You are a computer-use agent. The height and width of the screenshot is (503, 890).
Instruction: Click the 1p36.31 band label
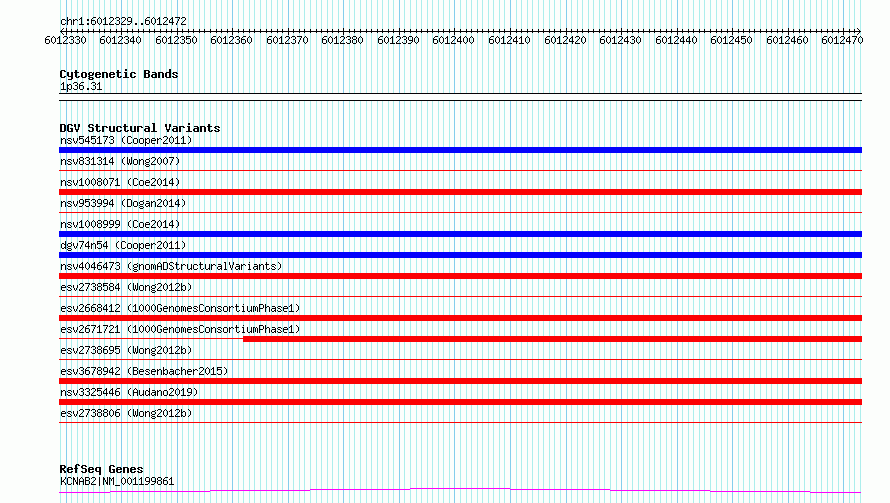(81, 86)
